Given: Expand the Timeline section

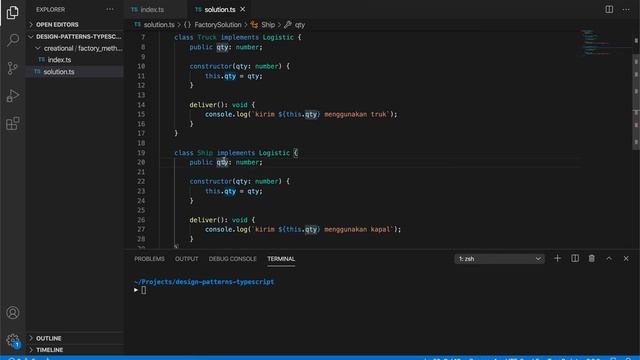Looking at the screenshot, I should pos(75,350).
